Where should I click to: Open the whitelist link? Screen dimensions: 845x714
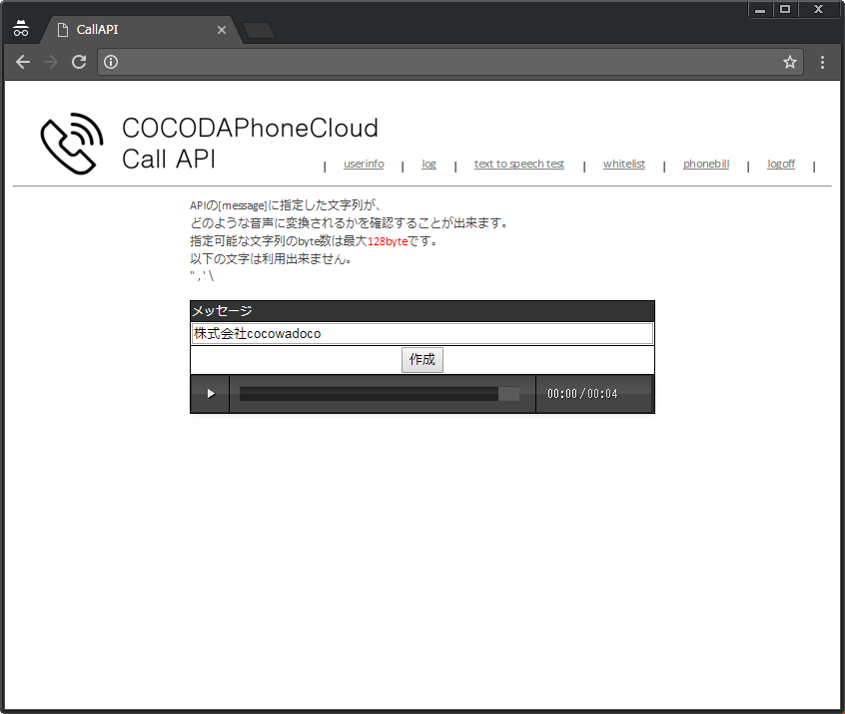point(624,164)
